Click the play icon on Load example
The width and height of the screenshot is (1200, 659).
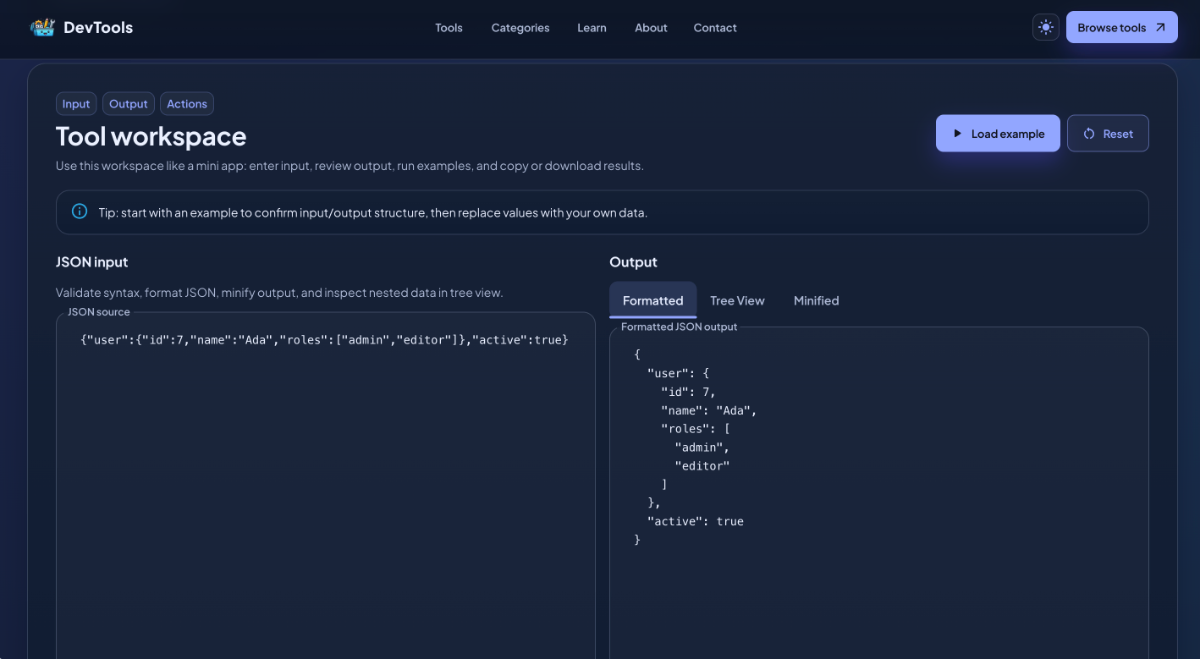(x=957, y=133)
